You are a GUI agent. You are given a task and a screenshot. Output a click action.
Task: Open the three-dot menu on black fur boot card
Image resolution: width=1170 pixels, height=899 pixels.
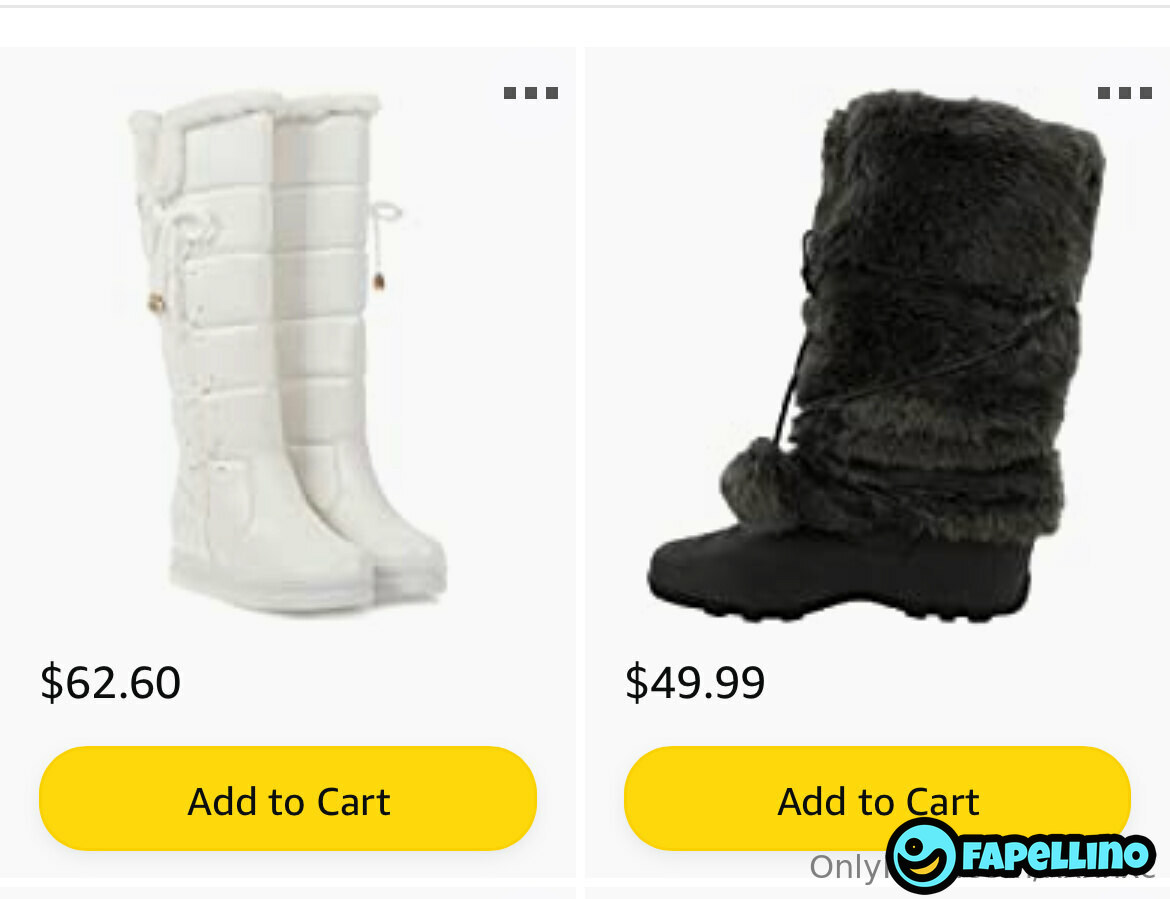click(1124, 93)
